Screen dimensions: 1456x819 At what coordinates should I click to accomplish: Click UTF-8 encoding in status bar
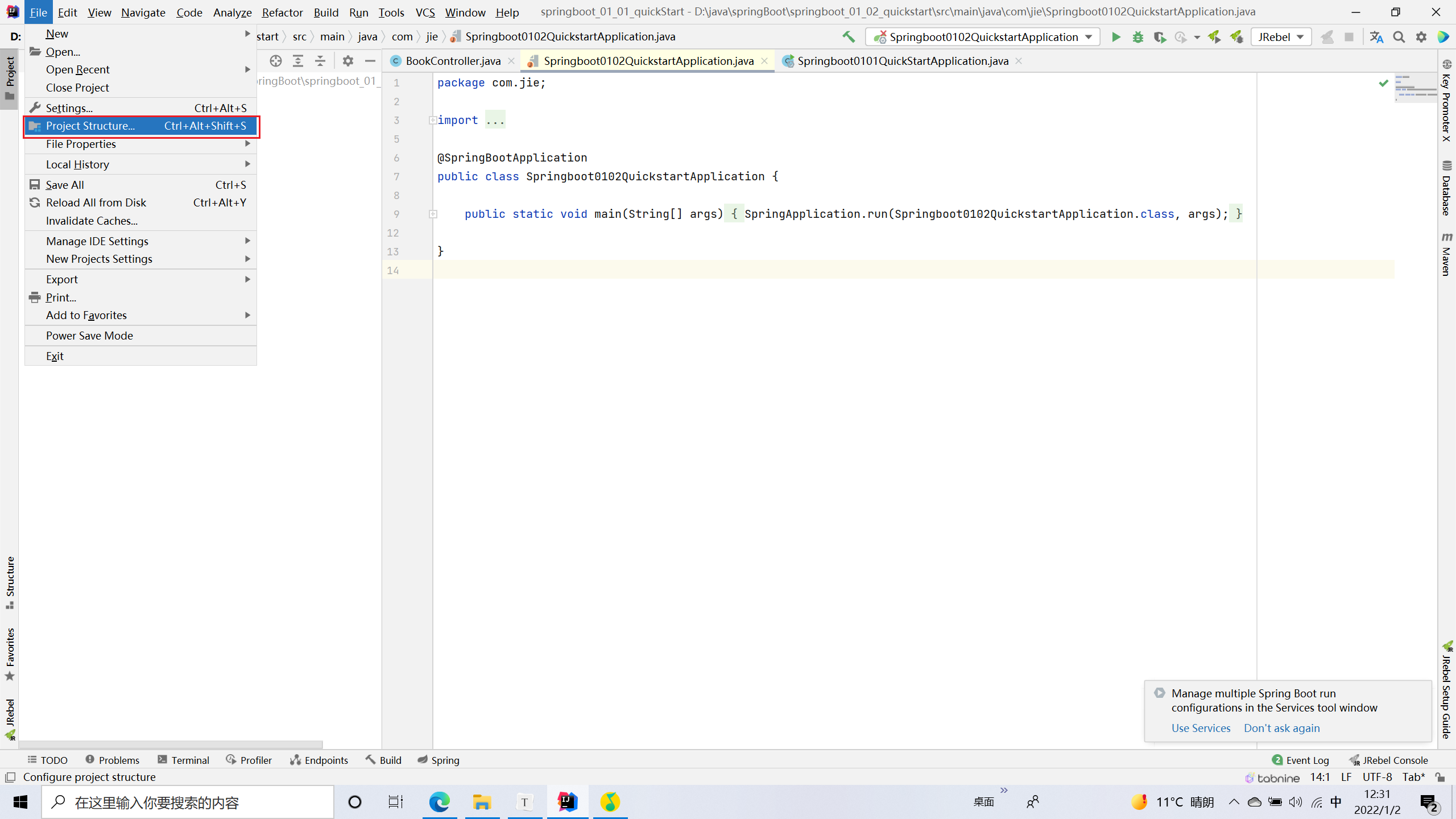coord(1377,777)
